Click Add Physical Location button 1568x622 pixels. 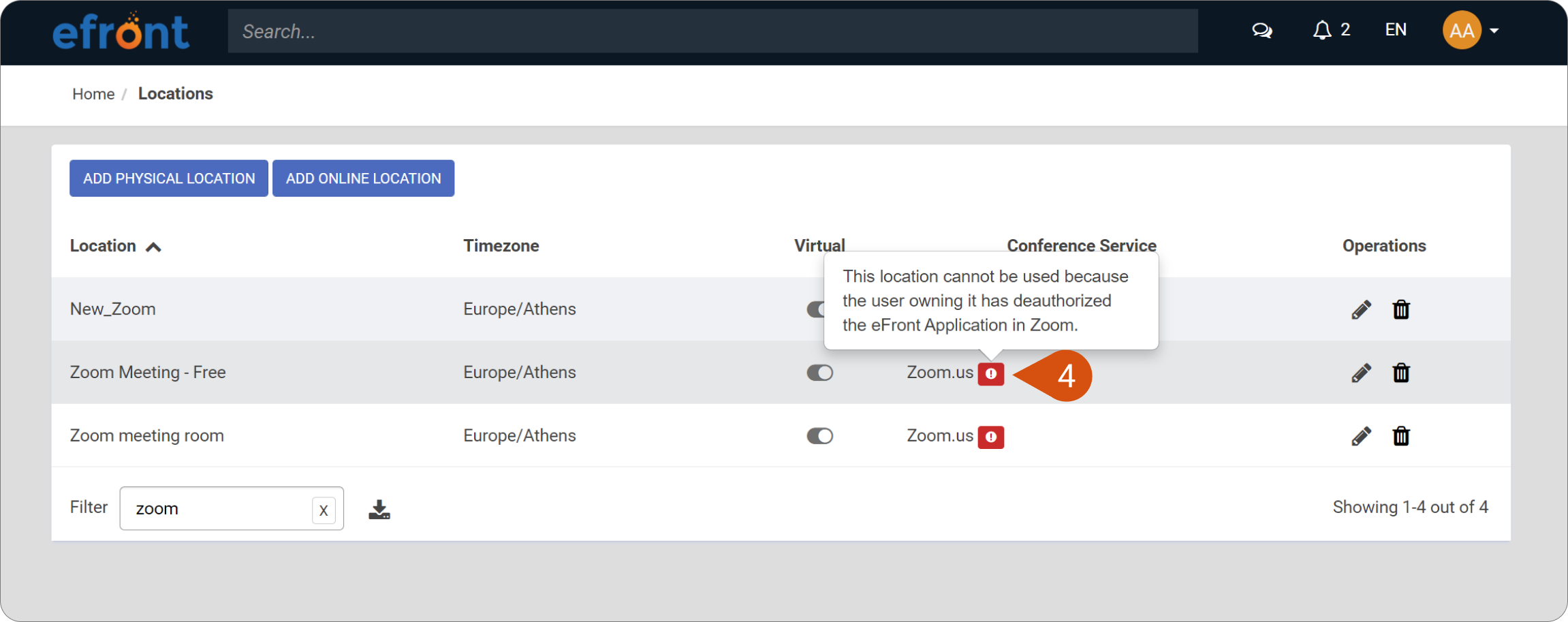pyautogui.click(x=169, y=178)
